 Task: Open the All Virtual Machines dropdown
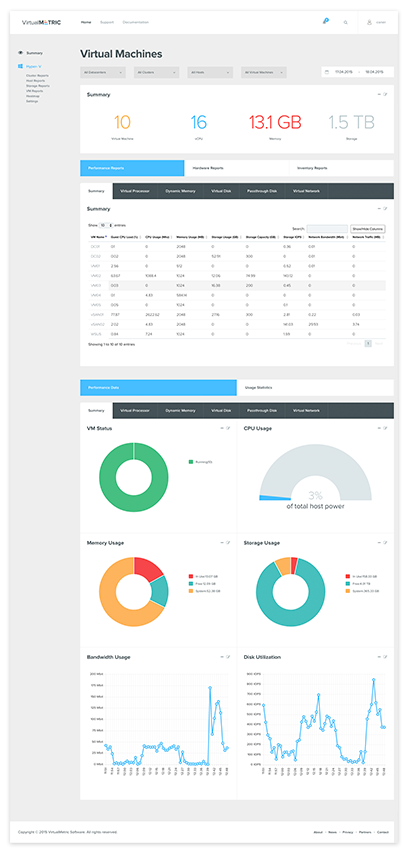tap(264, 72)
